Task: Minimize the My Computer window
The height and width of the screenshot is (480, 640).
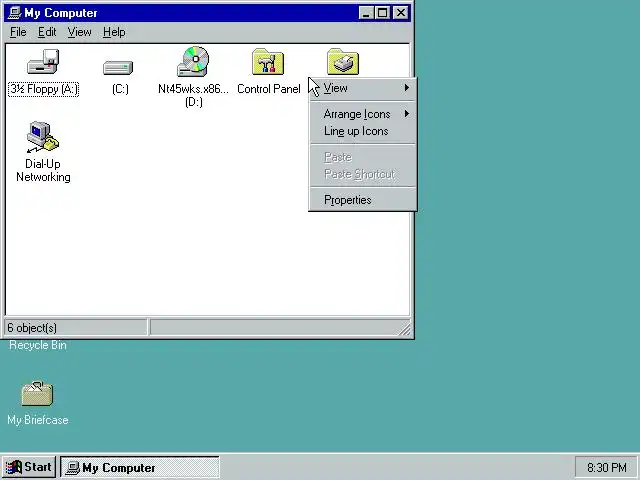Action: point(366,13)
